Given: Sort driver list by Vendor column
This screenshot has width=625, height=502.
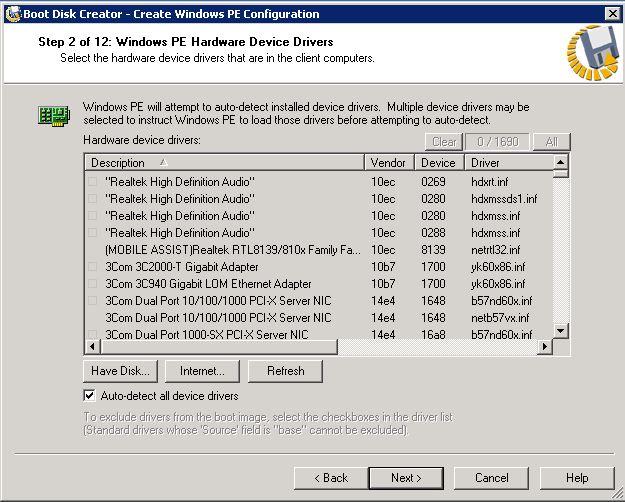Looking at the screenshot, I should (x=389, y=163).
